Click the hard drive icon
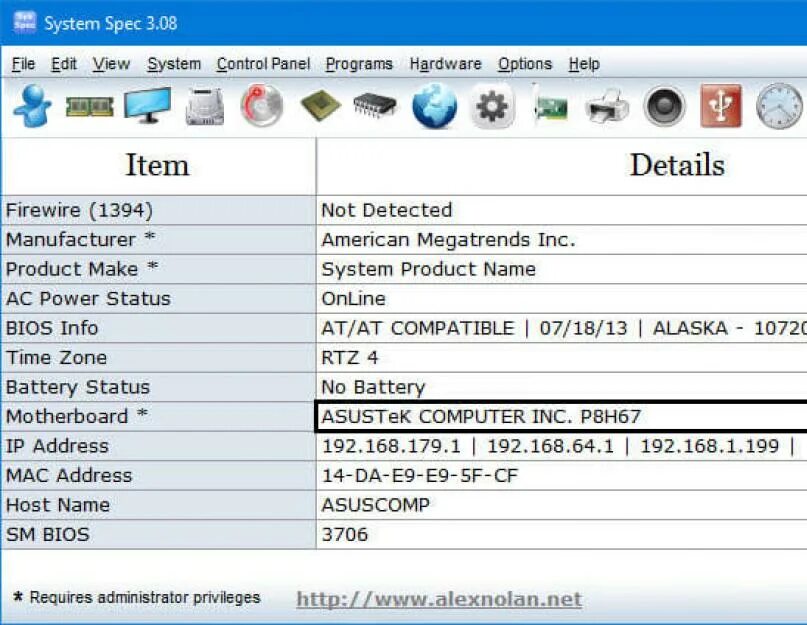The image size is (807, 625). (205, 107)
